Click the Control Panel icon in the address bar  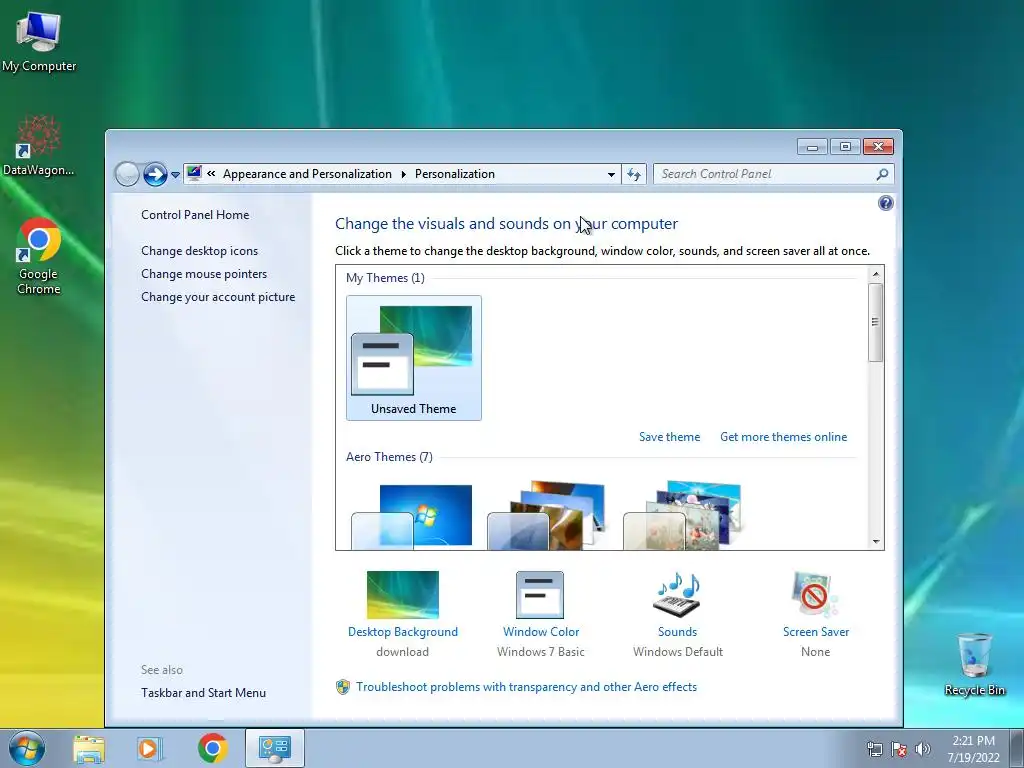[x=194, y=174]
